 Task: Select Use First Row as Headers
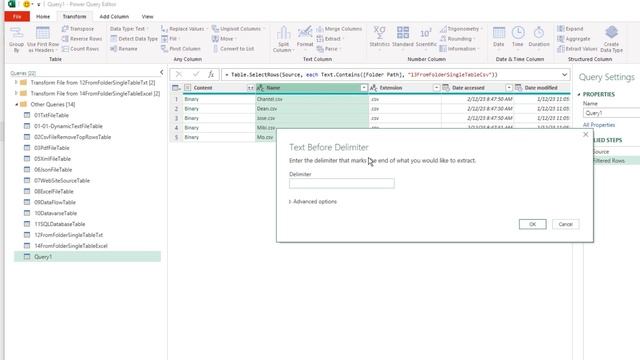43,39
